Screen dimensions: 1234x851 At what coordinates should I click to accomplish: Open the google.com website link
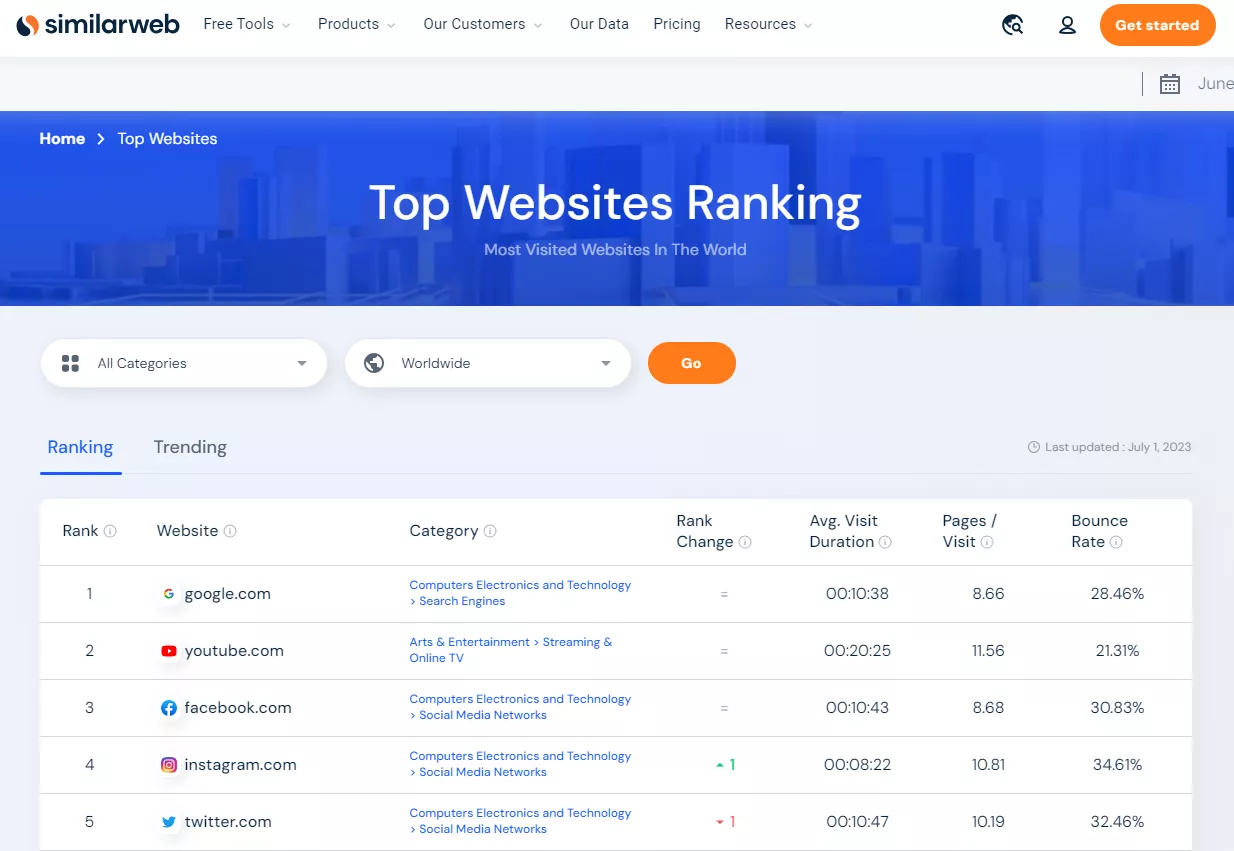227,594
